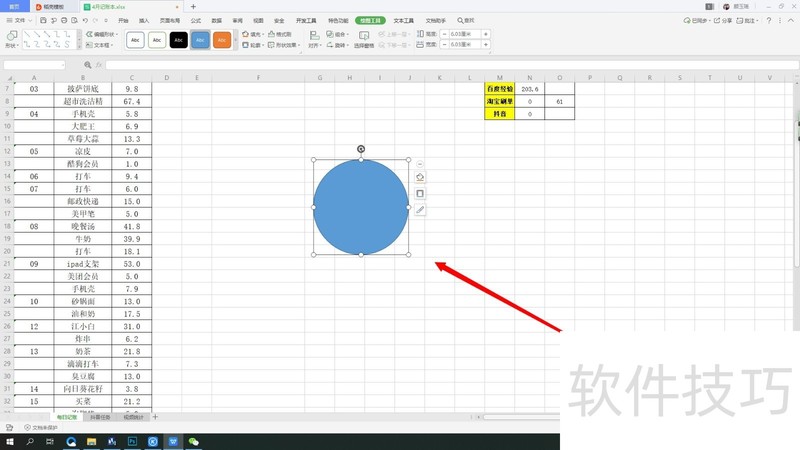Click the document unprotected status (文档未保护)

coord(41,428)
